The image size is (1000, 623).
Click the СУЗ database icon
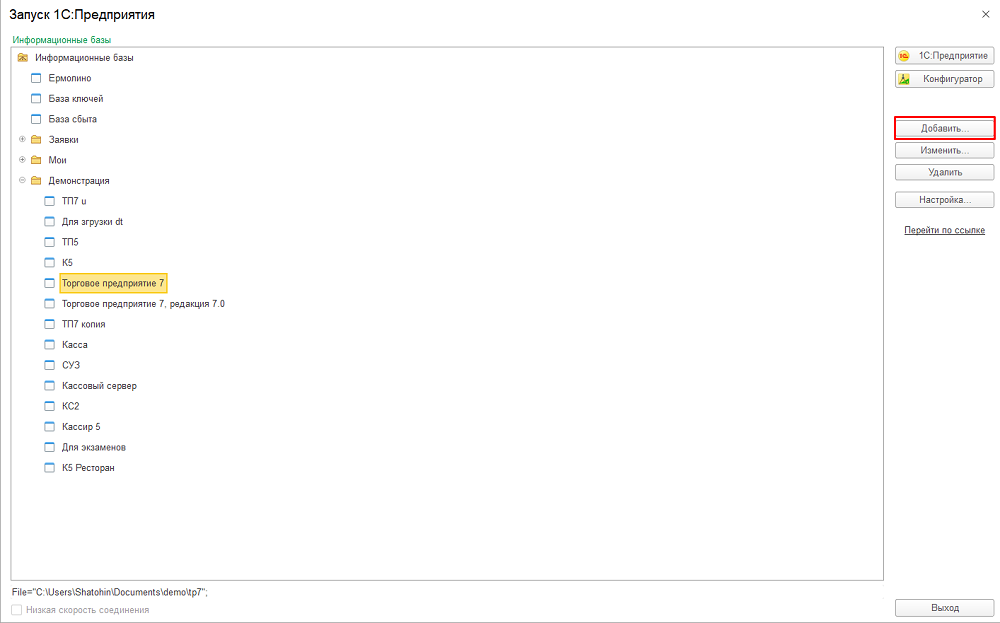pos(50,365)
